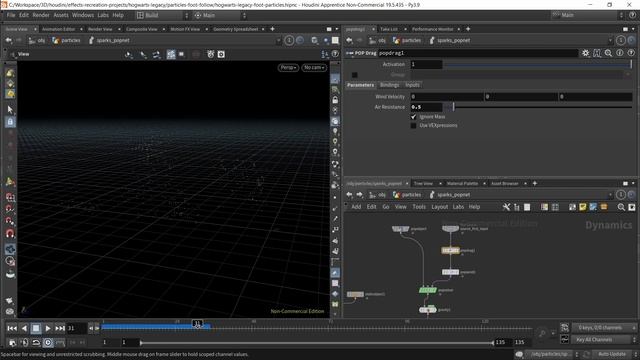Switch to the Geometry Spreadsheet tab
Screen dimensions: 640x360
[236, 29]
